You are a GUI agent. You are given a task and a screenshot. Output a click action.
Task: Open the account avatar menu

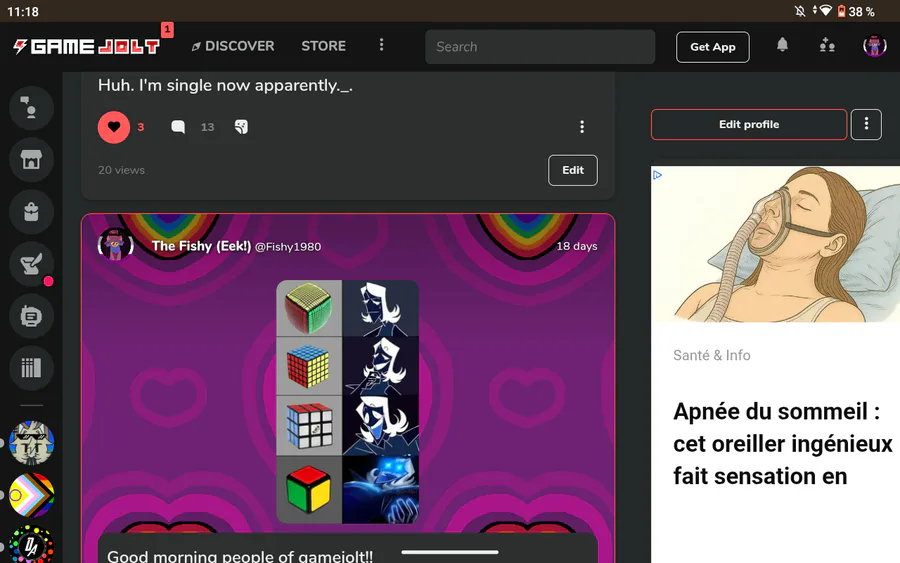(x=875, y=46)
